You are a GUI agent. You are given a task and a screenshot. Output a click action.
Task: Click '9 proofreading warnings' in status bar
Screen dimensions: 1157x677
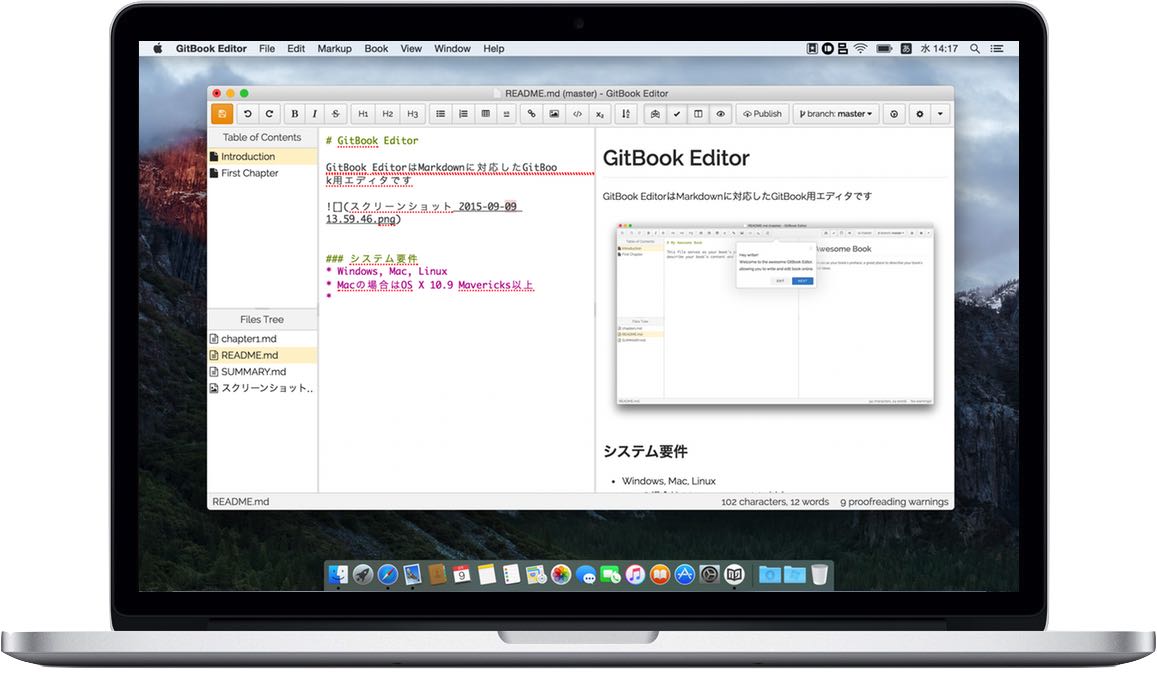[894, 501]
